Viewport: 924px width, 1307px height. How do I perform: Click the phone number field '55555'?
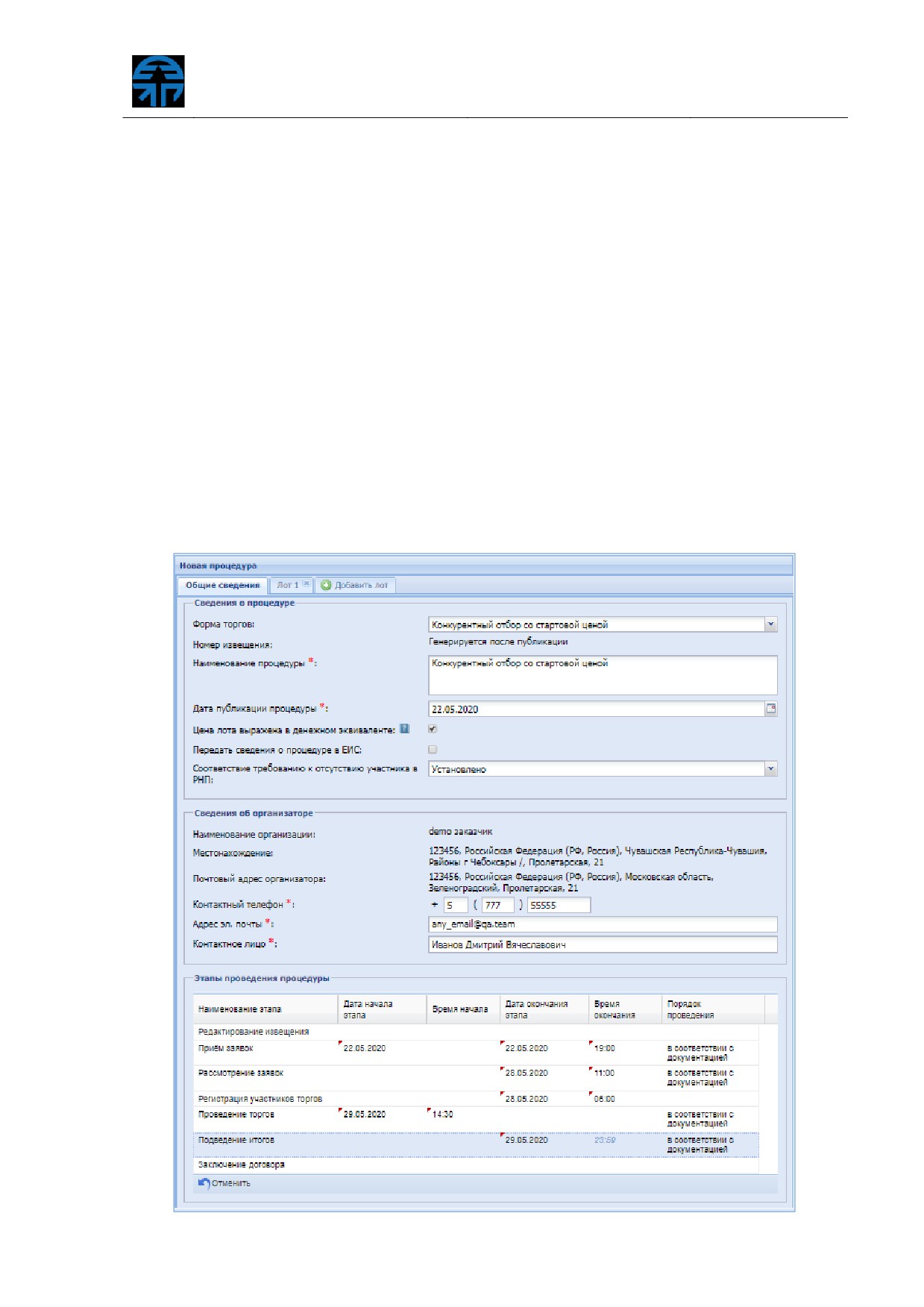tap(559, 905)
